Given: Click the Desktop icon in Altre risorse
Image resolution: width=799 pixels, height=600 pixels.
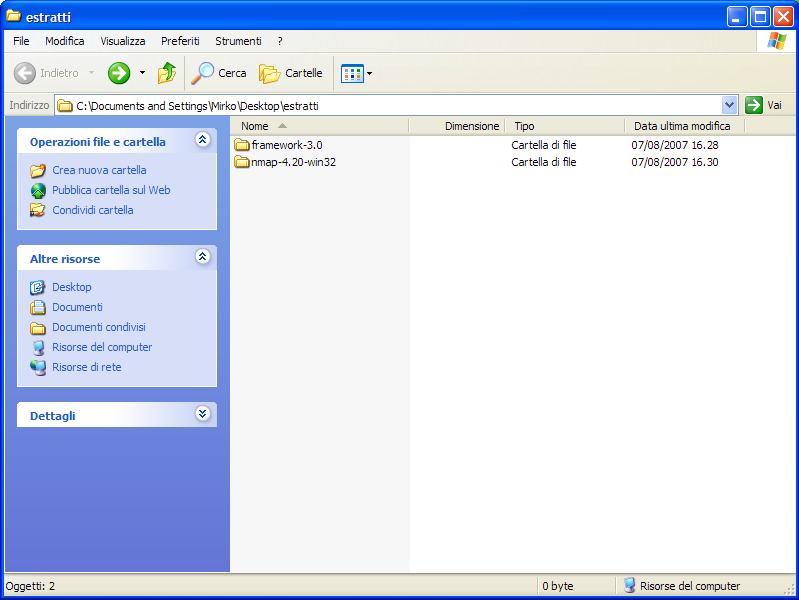Looking at the screenshot, I should point(38,287).
